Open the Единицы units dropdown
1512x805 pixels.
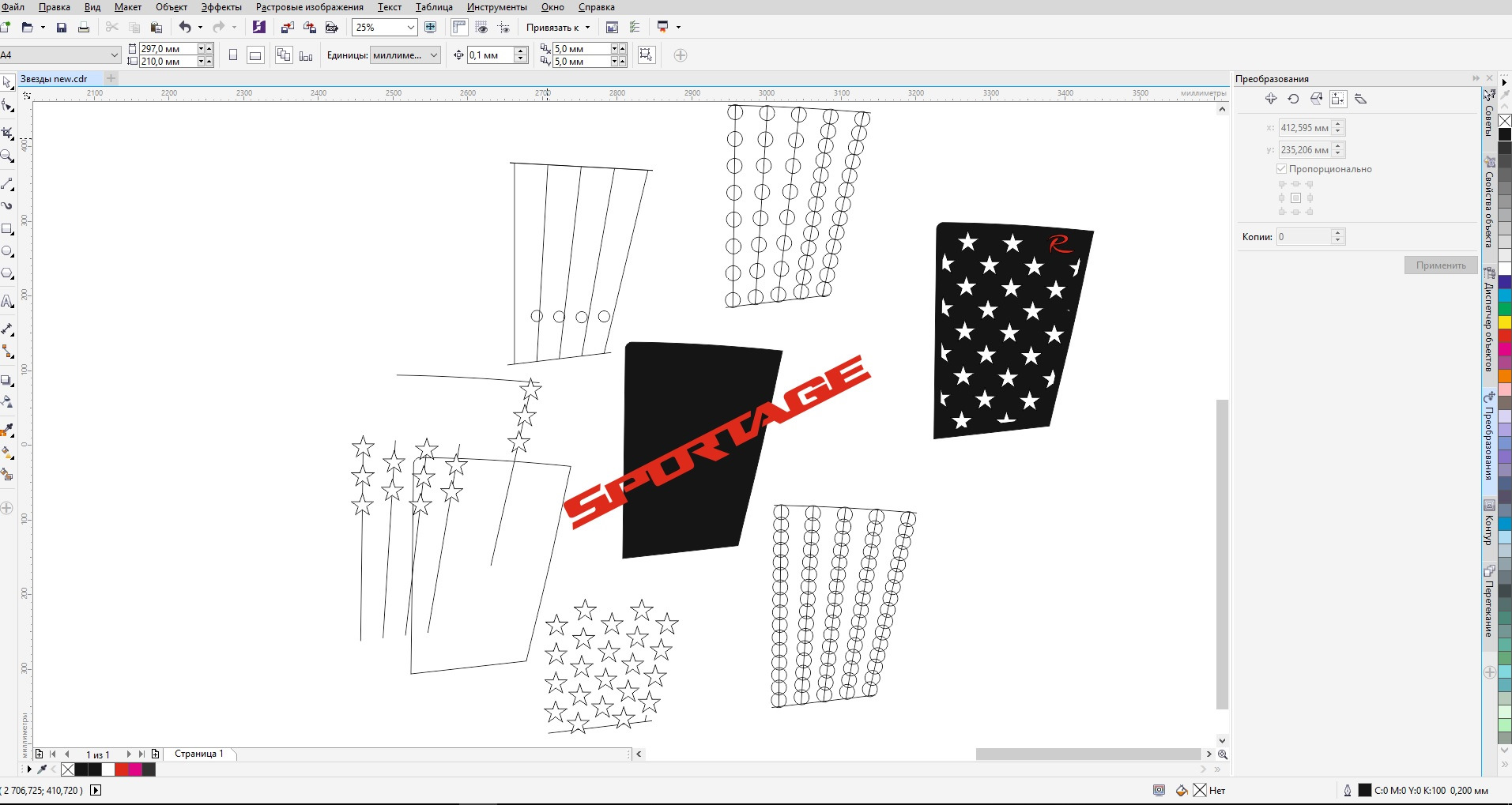(434, 55)
